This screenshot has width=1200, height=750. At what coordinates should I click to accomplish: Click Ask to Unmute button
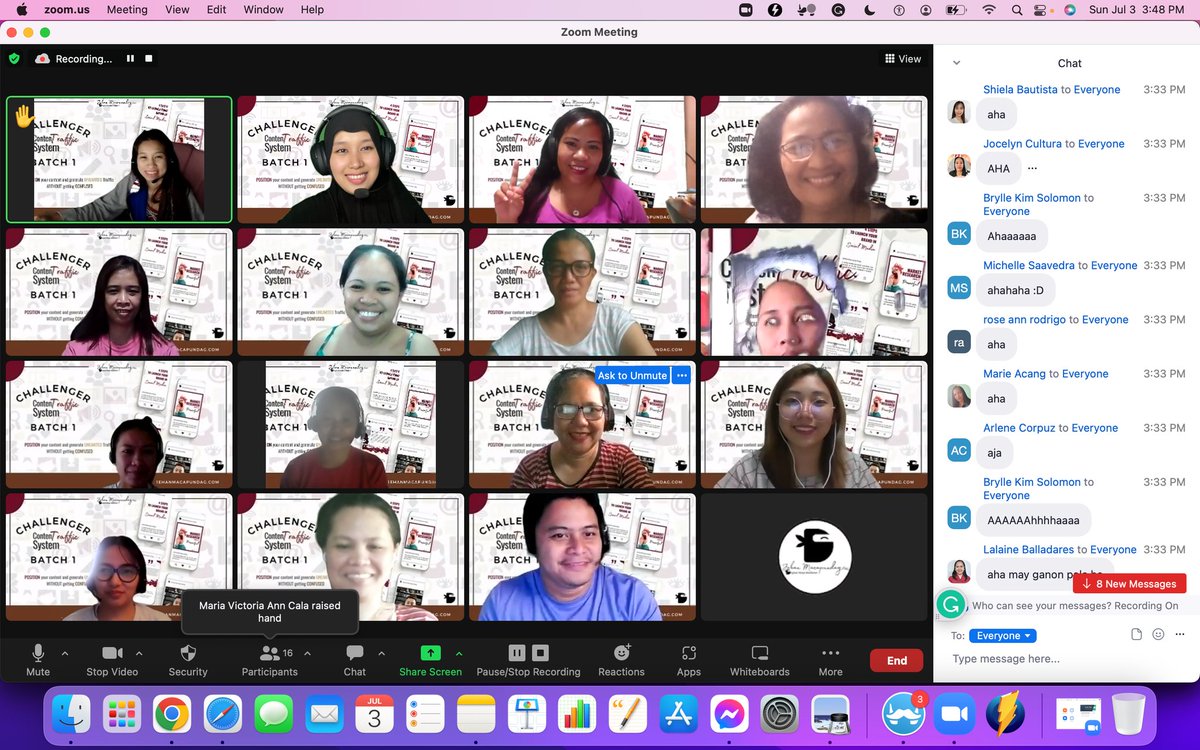(632, 375)
